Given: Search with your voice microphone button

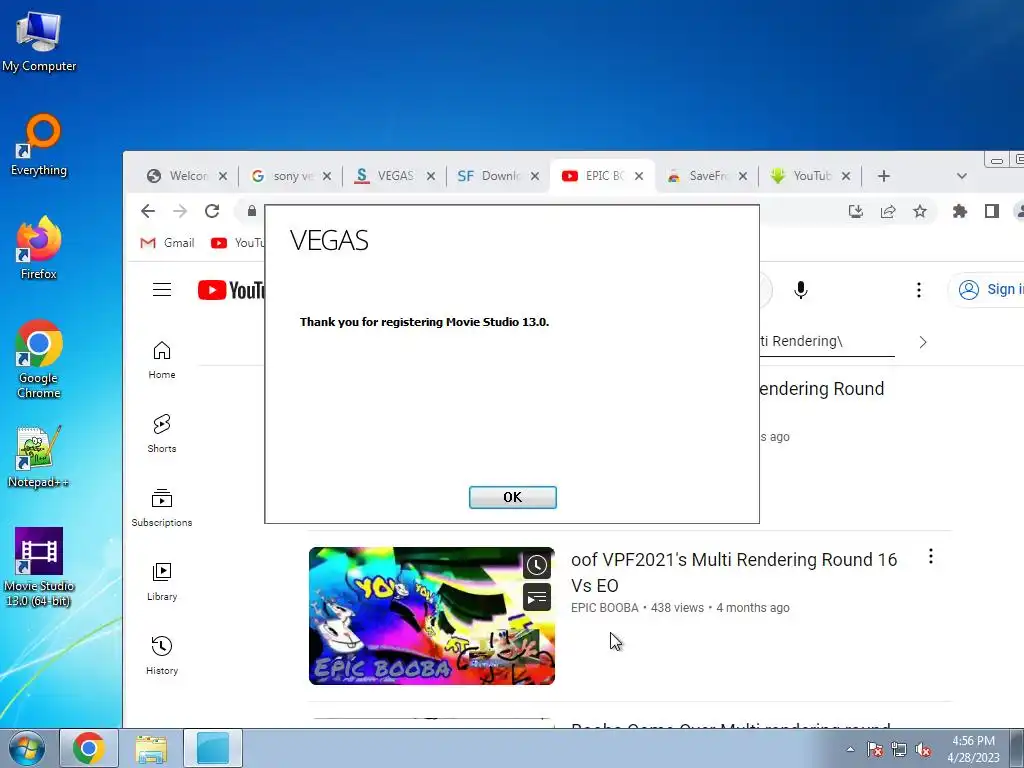Looking at the screenshot, I should point(801,289).
